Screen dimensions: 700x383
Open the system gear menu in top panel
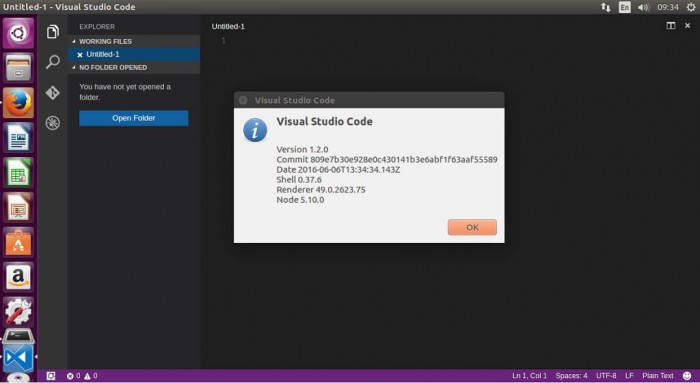pos(690,7)
